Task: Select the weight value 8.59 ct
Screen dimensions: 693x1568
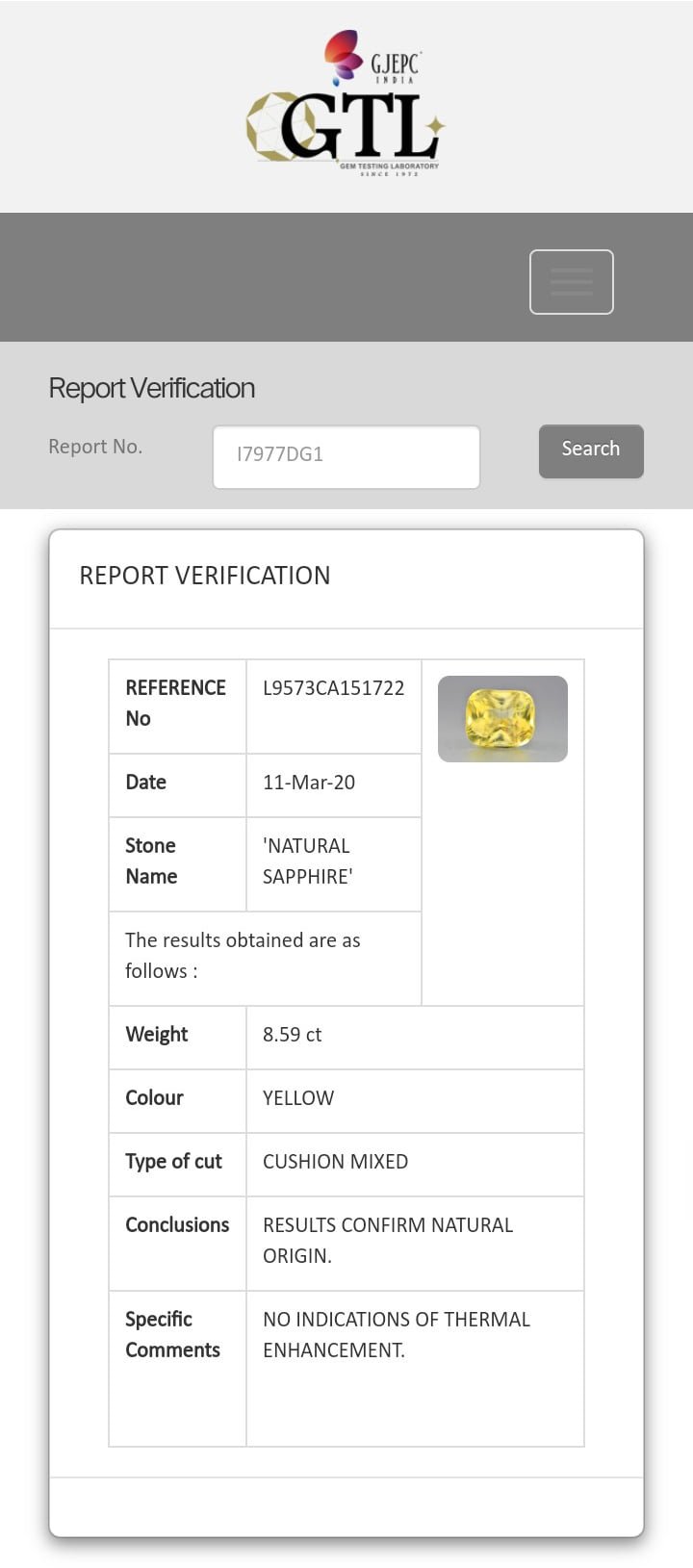Action: pyautogui.click(x=292, y=1035)
